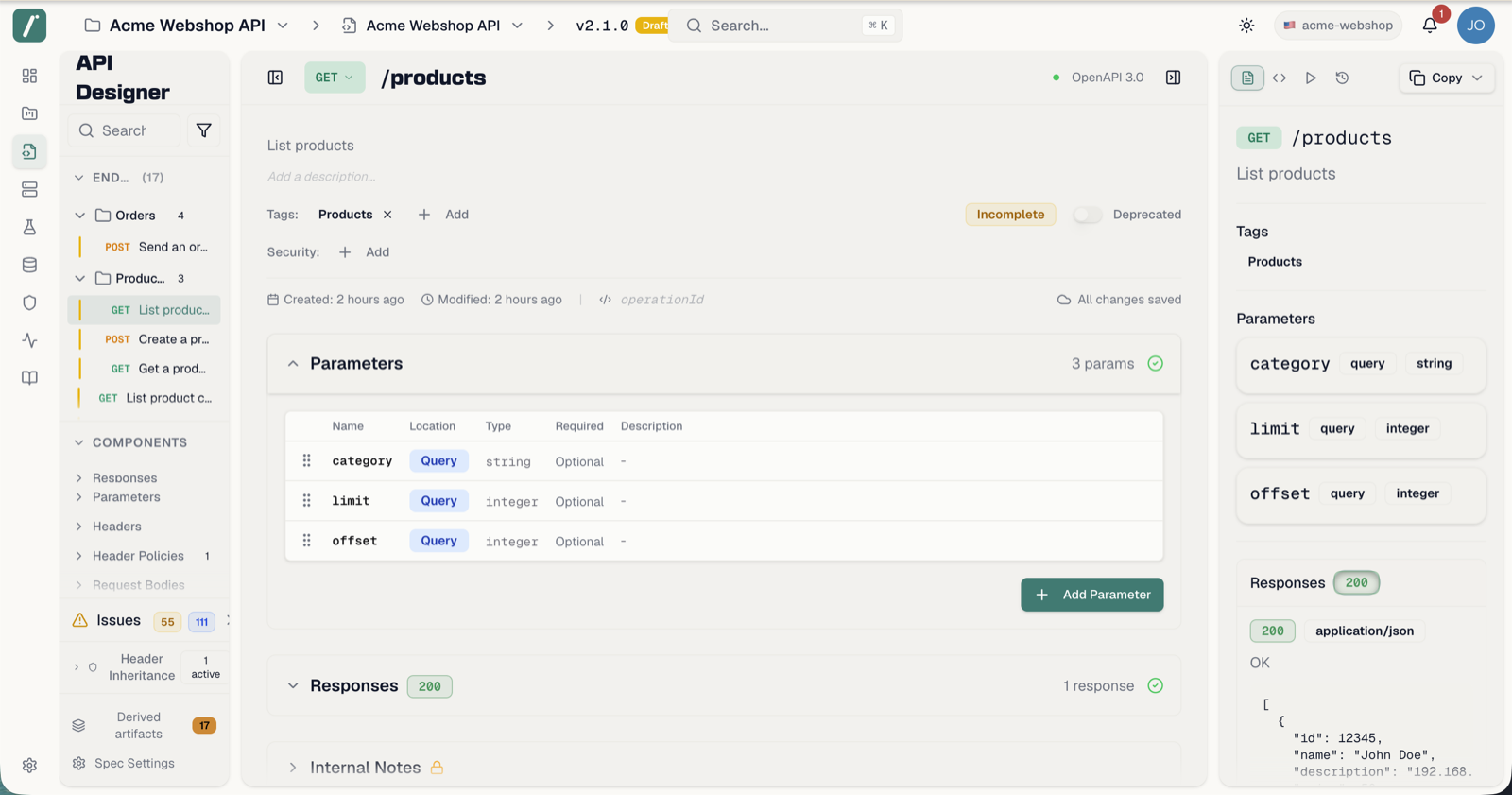Expand the Responses section in the main editor
Screen dimensions: 1512x795
[x=293, y=686]
